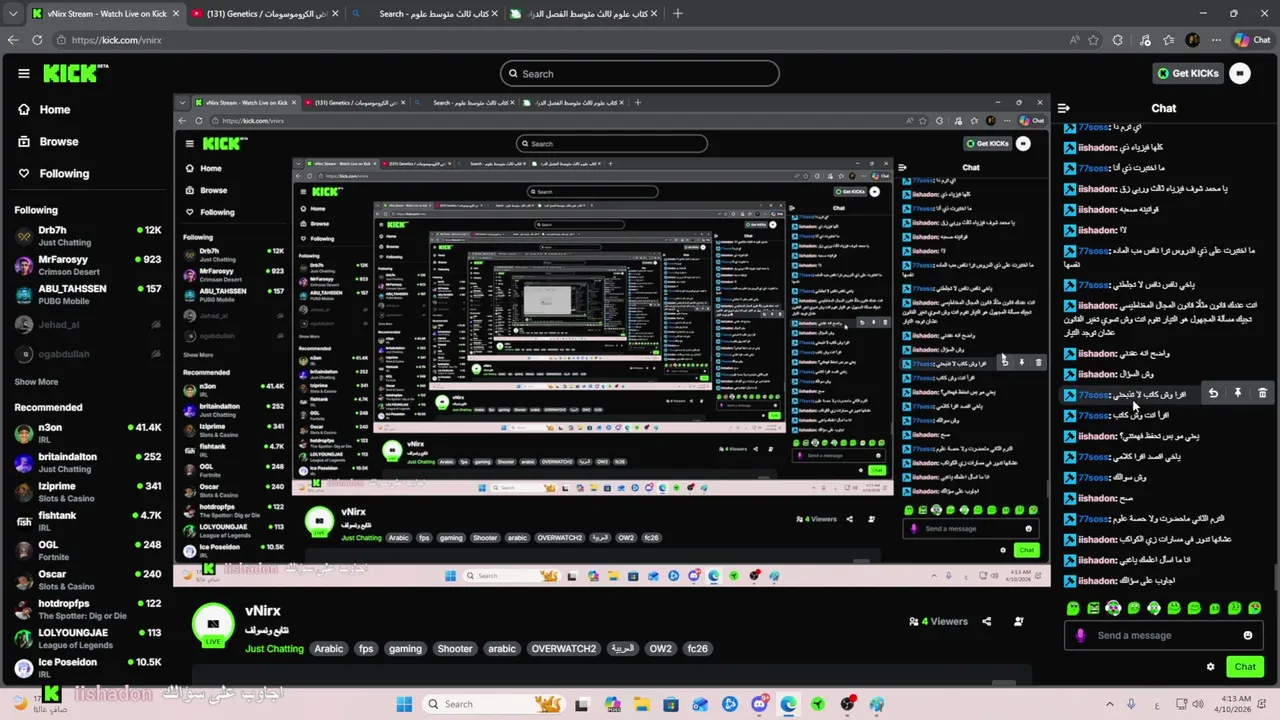
Task: Open Windows Start menu
Action: pyautogui.click(x=404, y=704)
